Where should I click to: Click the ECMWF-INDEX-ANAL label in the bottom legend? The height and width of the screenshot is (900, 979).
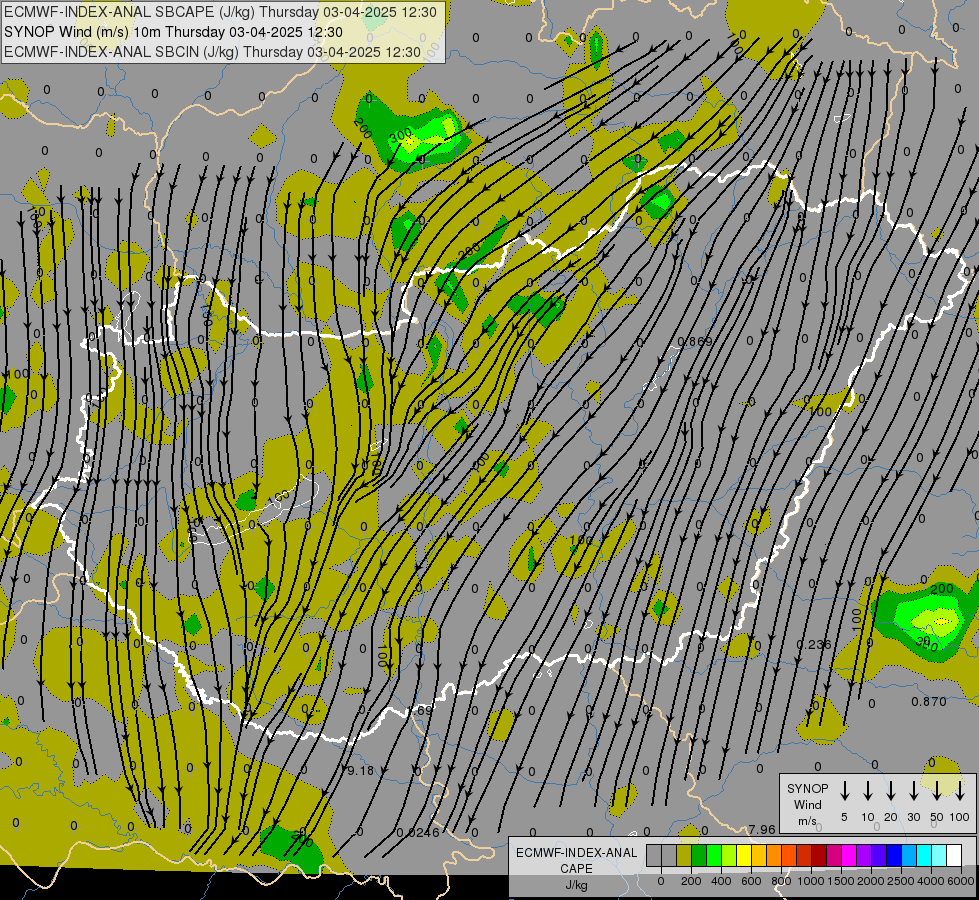pyautogui.click(x=576, y=853)
